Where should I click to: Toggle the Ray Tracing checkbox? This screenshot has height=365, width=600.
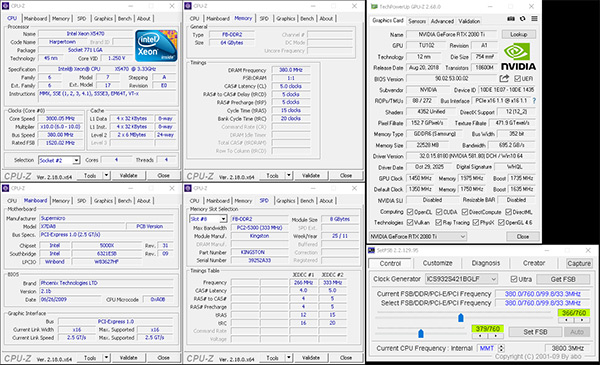pyautogui.click(x=439, y=222)
